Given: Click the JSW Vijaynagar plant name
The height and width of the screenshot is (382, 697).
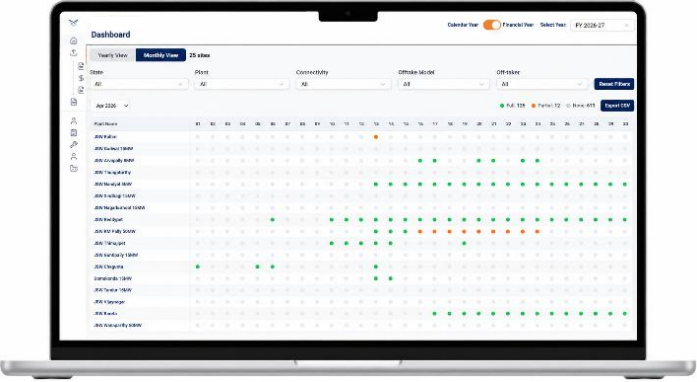Looking at the screenshot, I should 109,302.
